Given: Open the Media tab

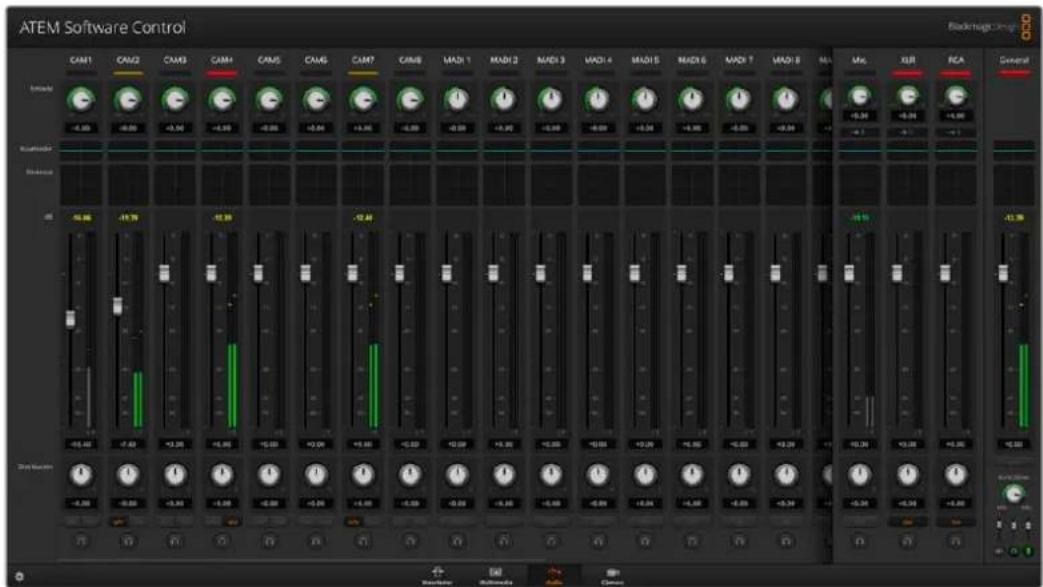Looking at the screenshot, I should coord(496,576).
